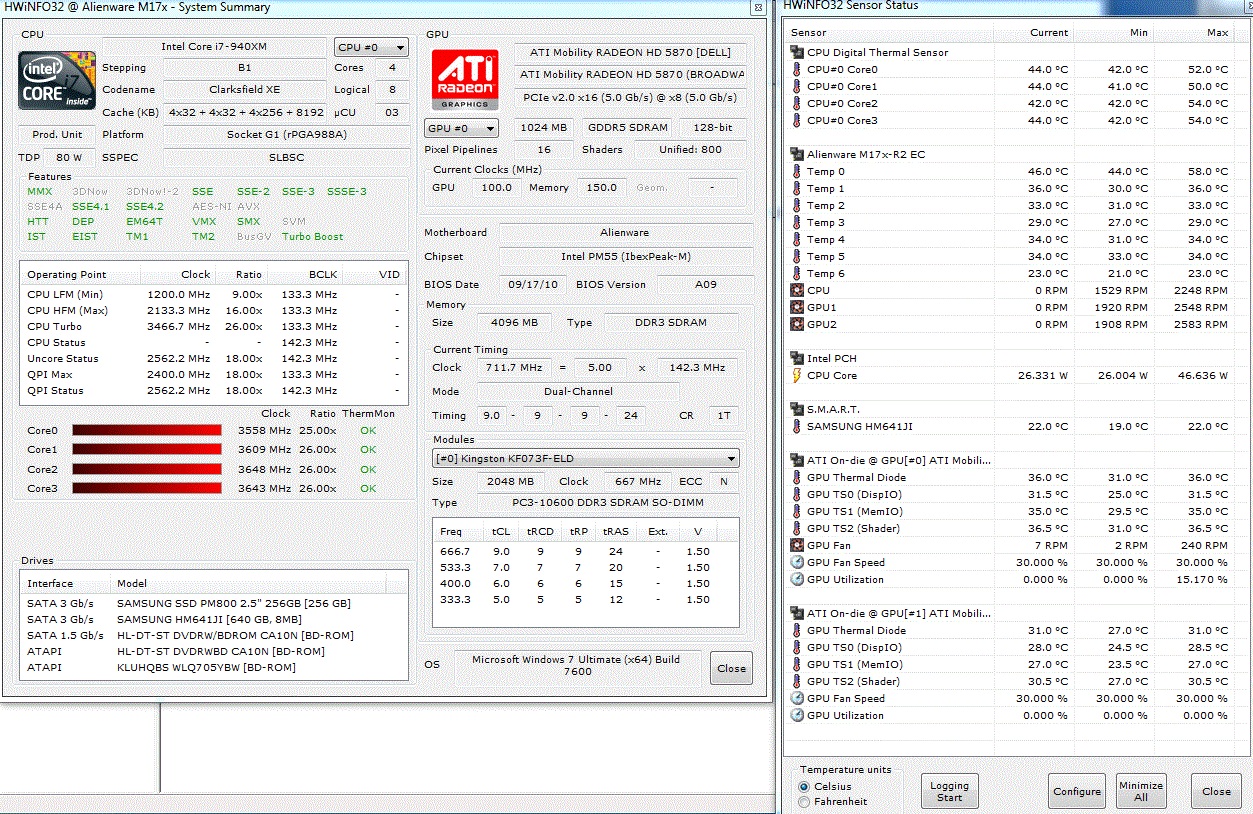The width and height of the screenshot is (1253, 814).
Task: Click the ATI Radeon Graphics logo
Action: point(465,80)
